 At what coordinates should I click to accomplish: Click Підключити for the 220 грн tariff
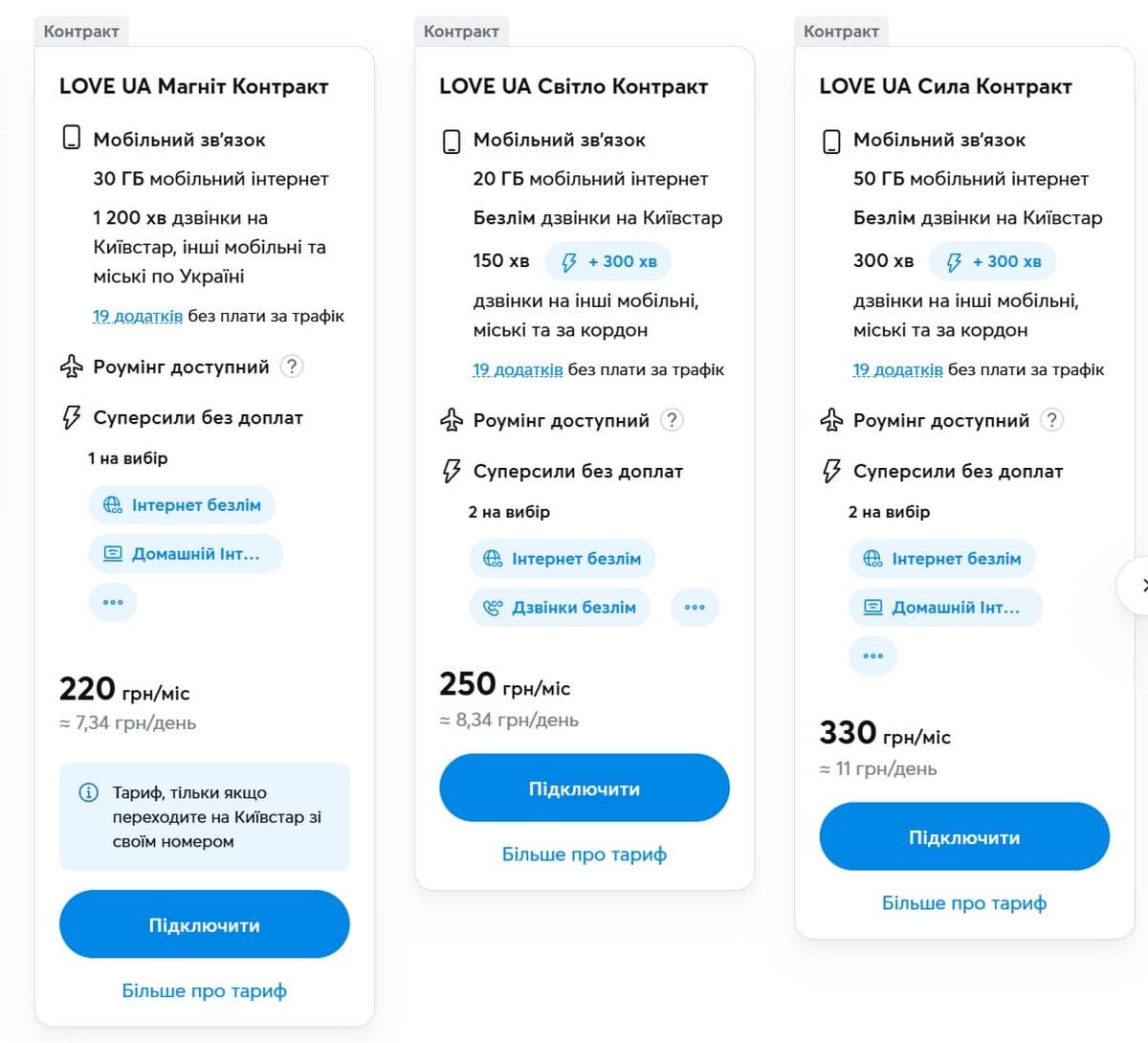(205, 924)
